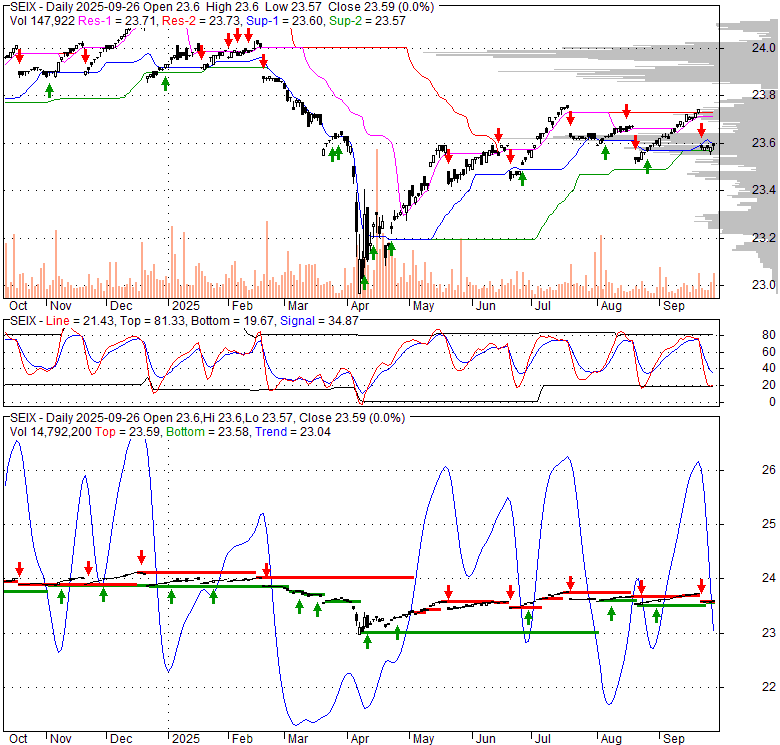Click the bottom chart axis label 26
The image size is (780, 745).
(769, 469)
